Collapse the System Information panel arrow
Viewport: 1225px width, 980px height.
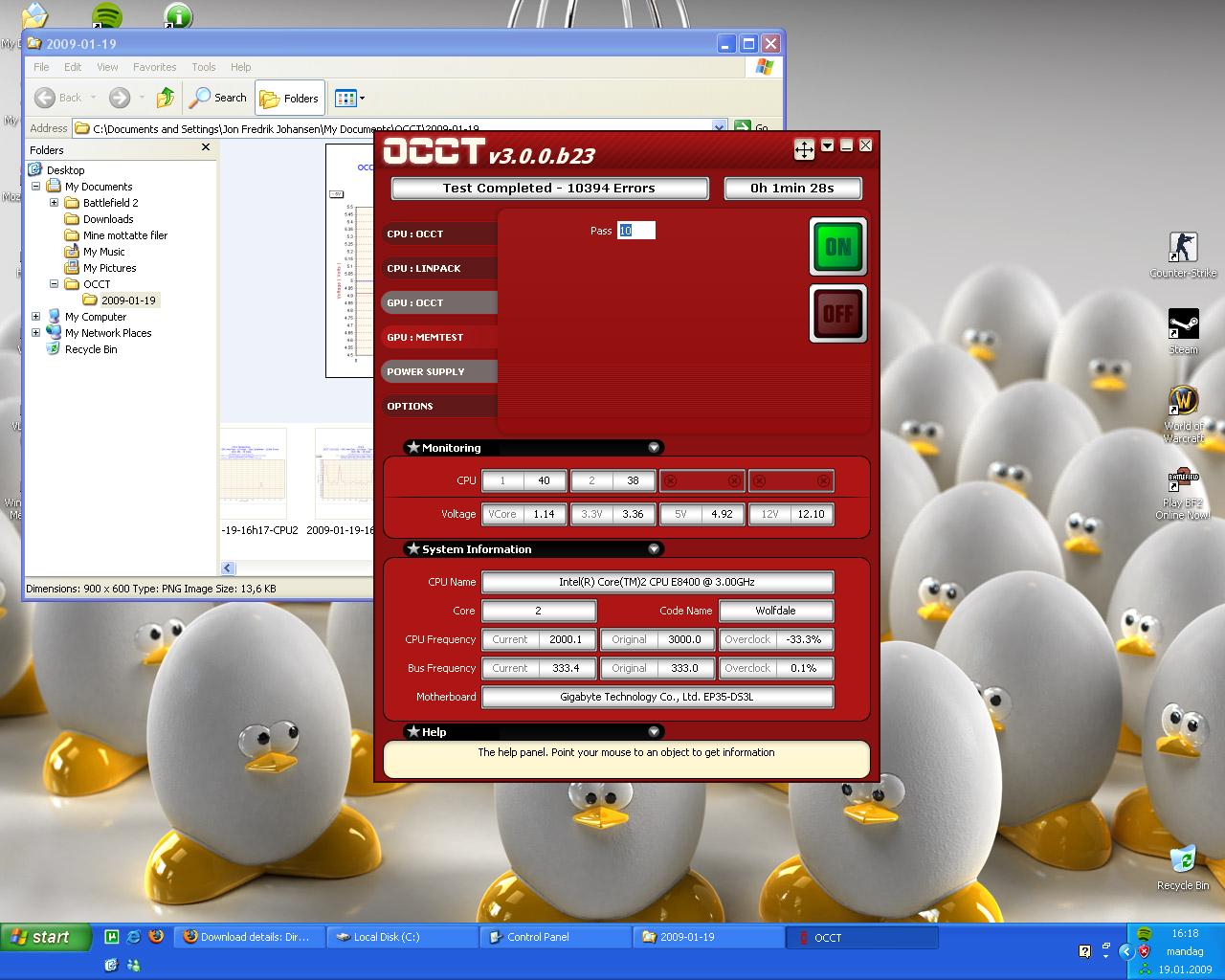655,548
